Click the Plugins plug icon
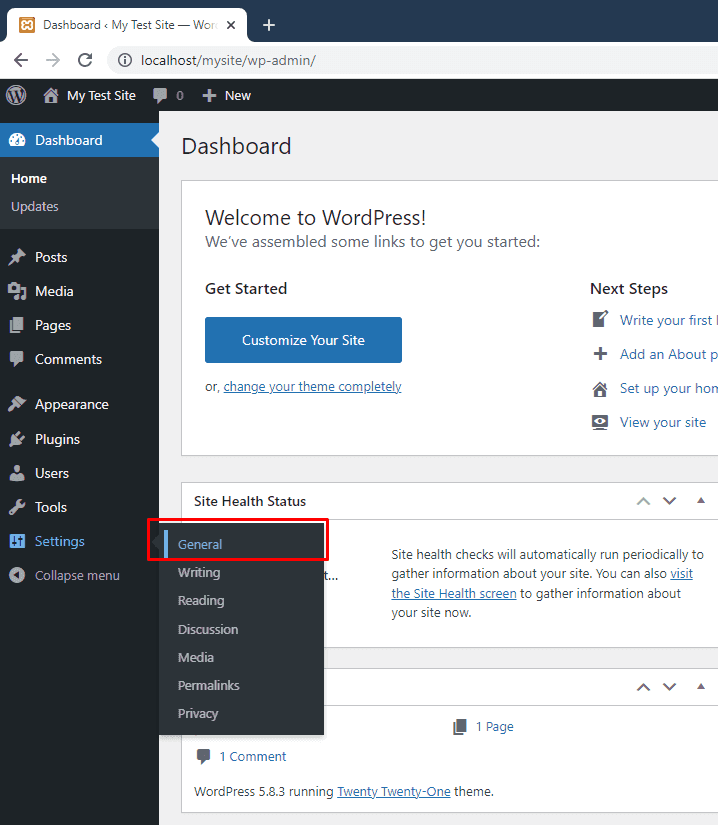 [x=17, y=439]
